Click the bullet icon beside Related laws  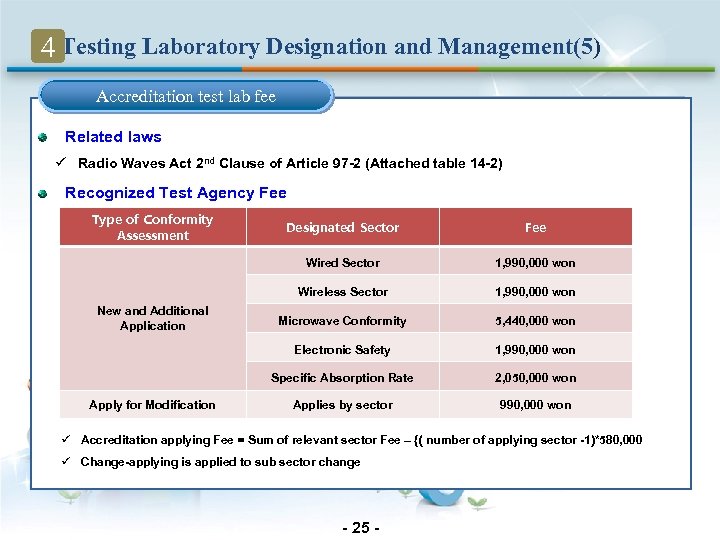click(x=43, y=137)
